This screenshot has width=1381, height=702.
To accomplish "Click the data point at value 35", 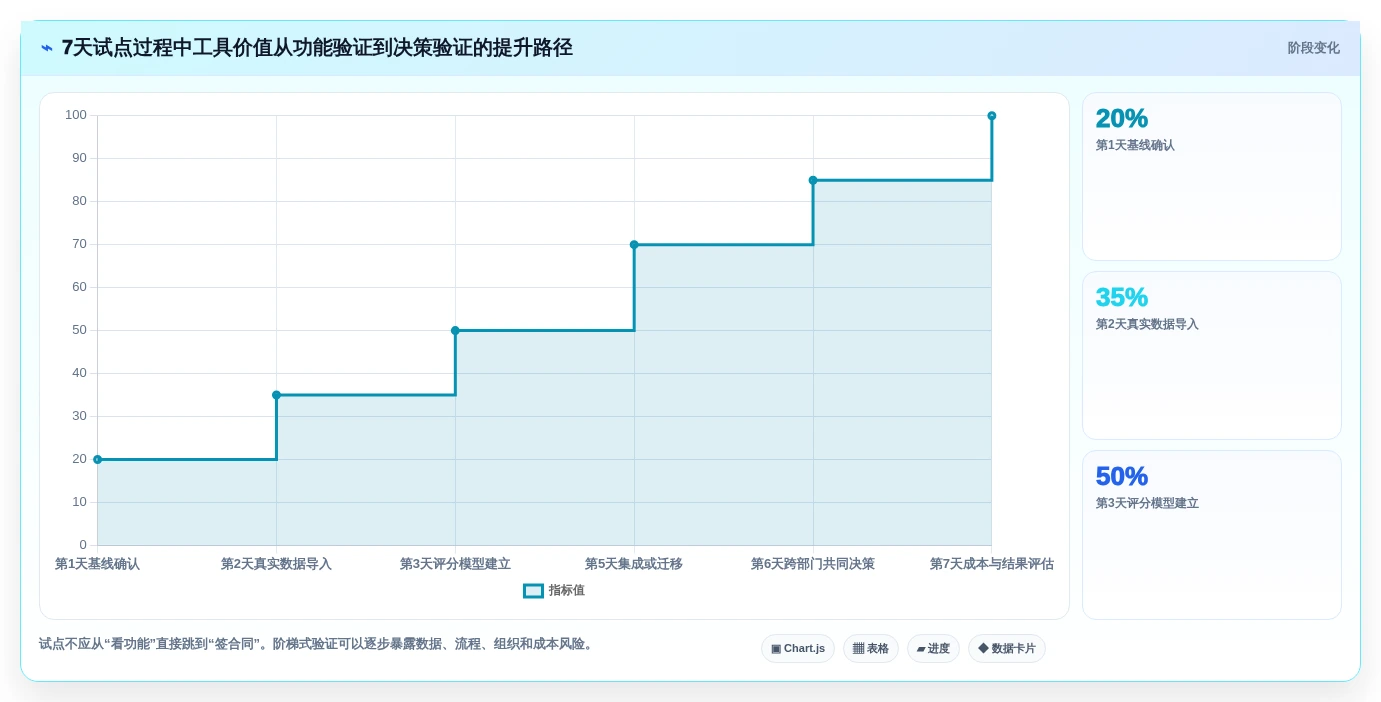I will coord(276,395).
